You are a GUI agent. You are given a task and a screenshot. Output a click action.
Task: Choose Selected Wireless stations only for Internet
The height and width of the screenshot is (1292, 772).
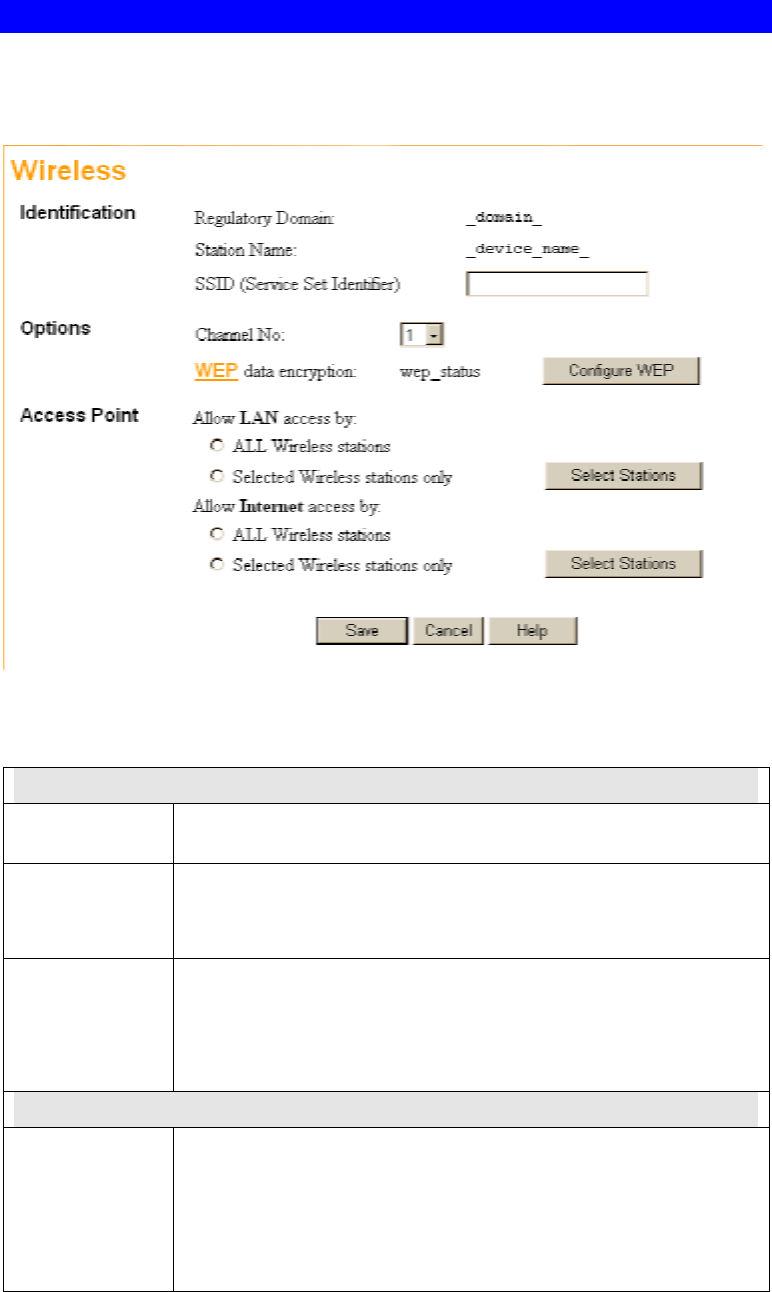215,565
